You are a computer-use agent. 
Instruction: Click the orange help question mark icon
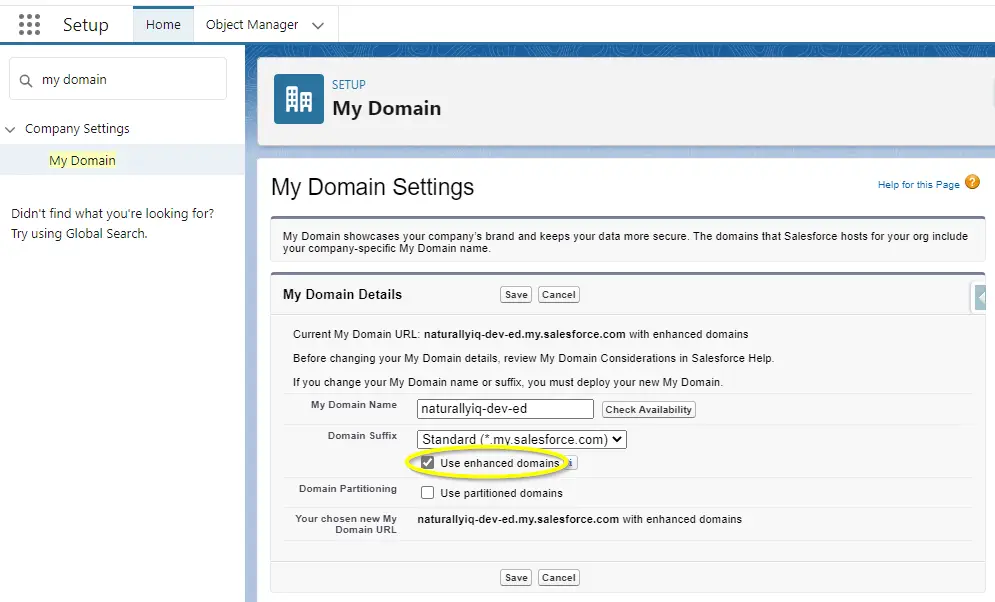pos(972,183)
